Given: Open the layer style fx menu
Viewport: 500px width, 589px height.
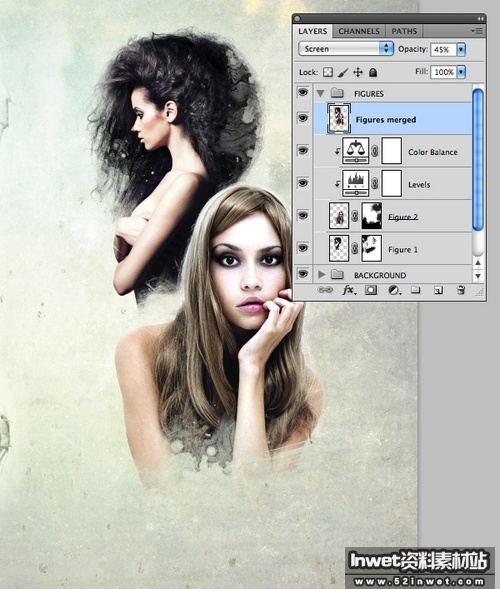Looking at the screenshot, I should [x=349, y=290].
